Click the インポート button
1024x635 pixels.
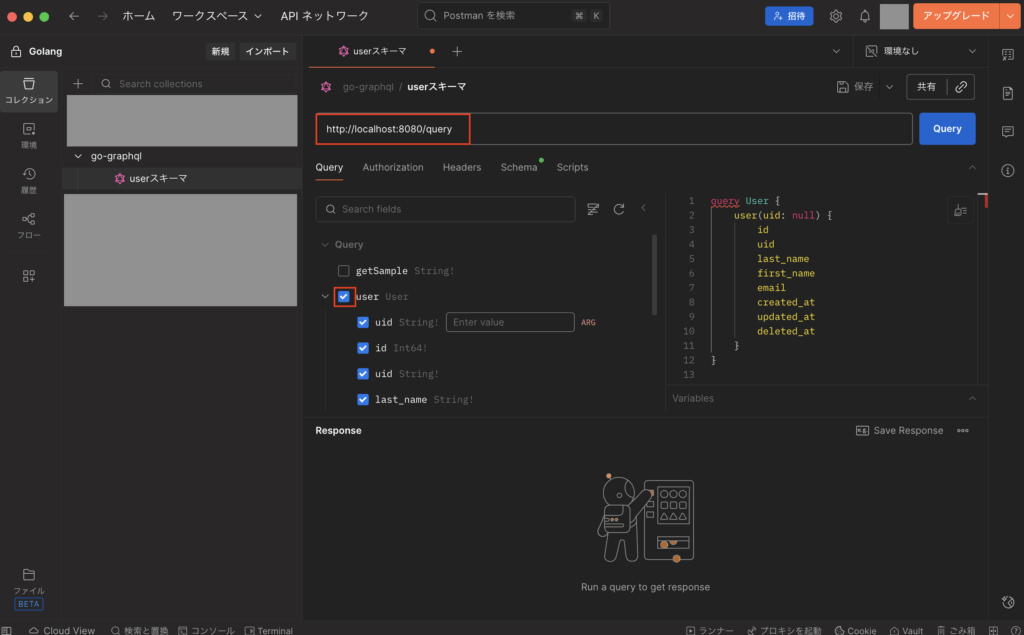pos(267,51)
